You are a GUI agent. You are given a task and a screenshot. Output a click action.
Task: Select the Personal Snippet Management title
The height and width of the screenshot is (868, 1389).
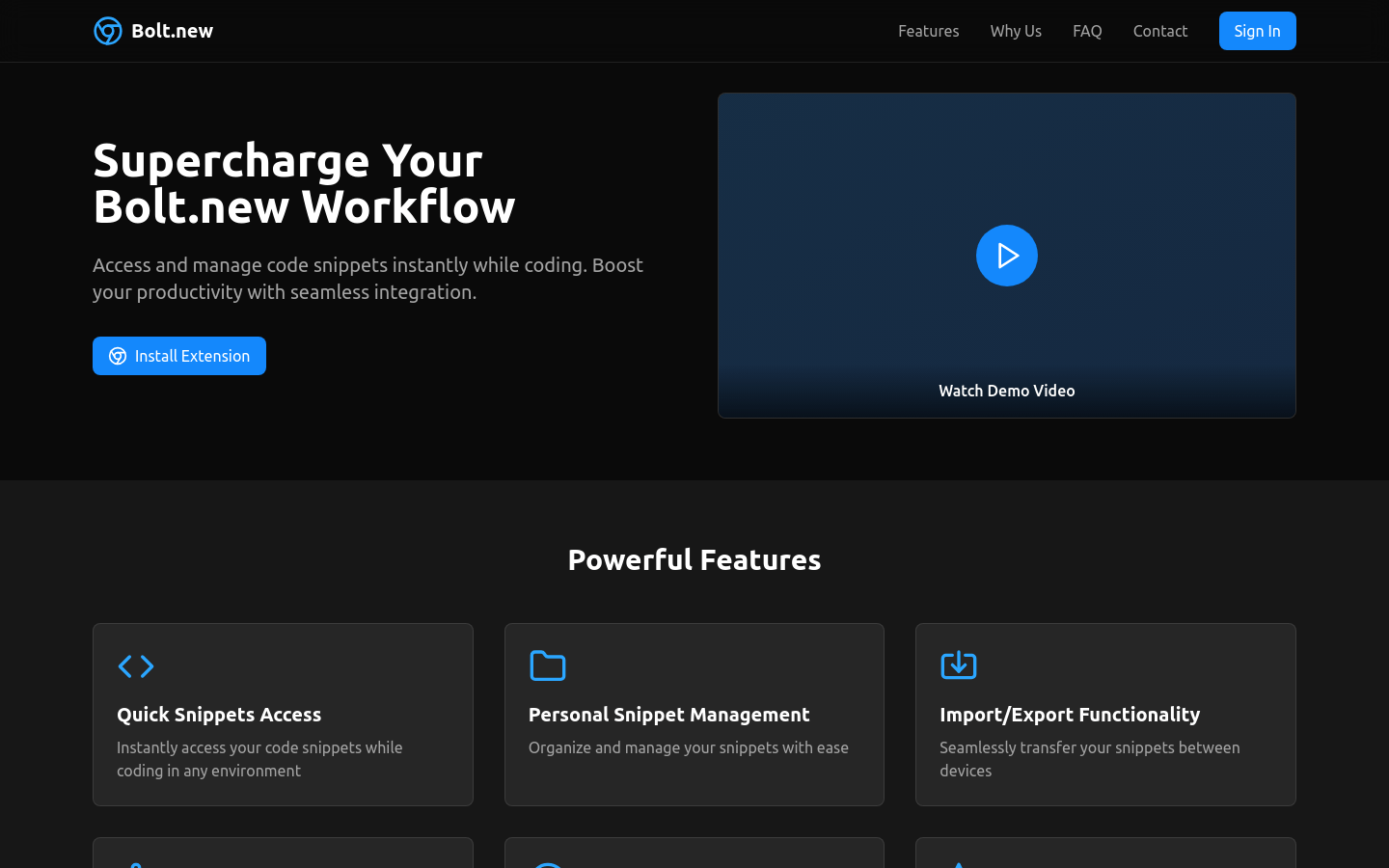click(x=668, y=715)
